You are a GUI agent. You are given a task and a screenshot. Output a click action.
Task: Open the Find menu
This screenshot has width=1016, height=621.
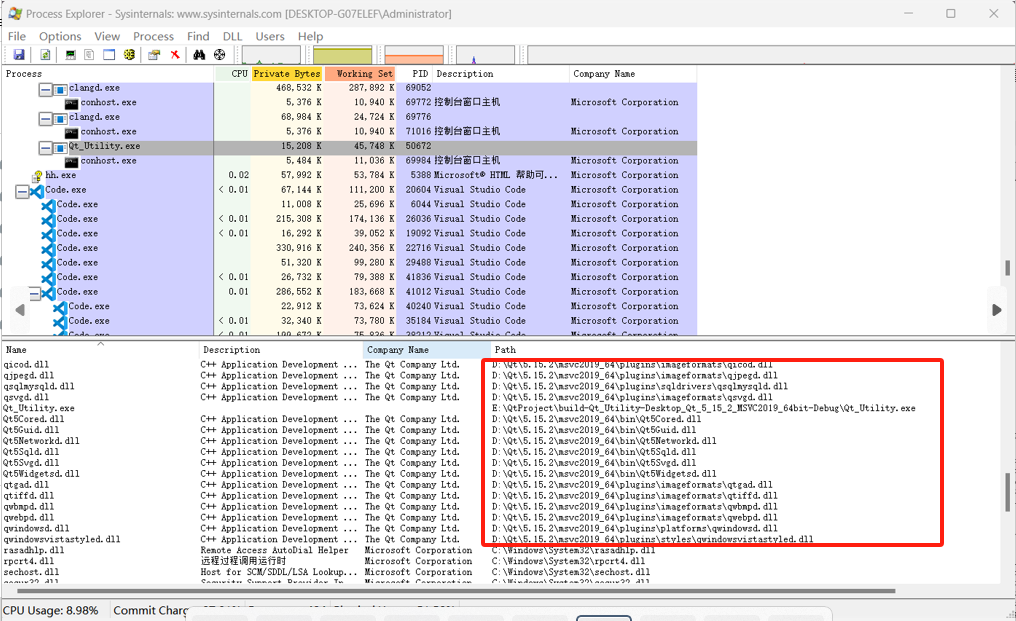tap(198, 36)
